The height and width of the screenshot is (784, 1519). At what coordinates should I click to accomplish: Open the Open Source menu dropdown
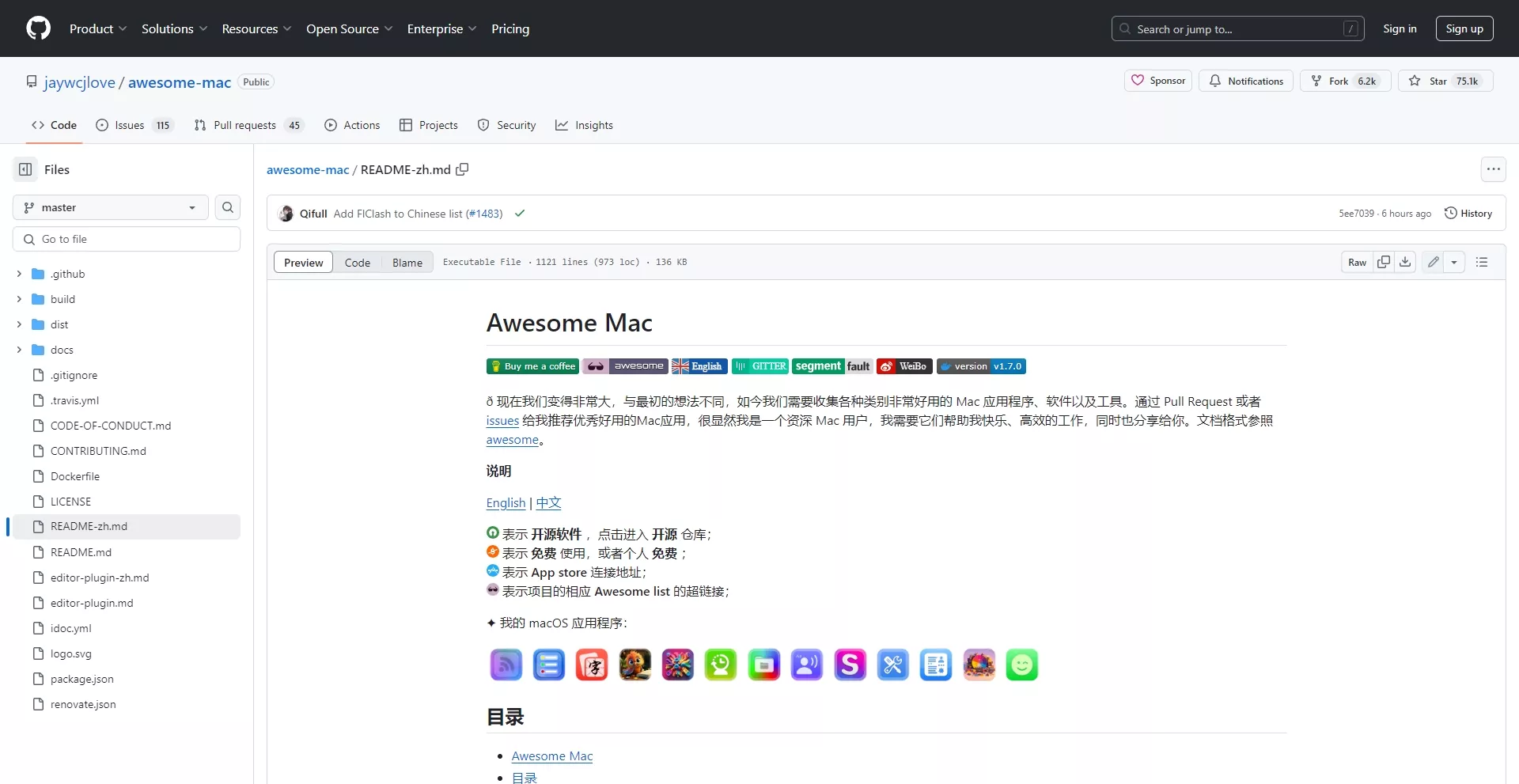[x=349, y=28]
